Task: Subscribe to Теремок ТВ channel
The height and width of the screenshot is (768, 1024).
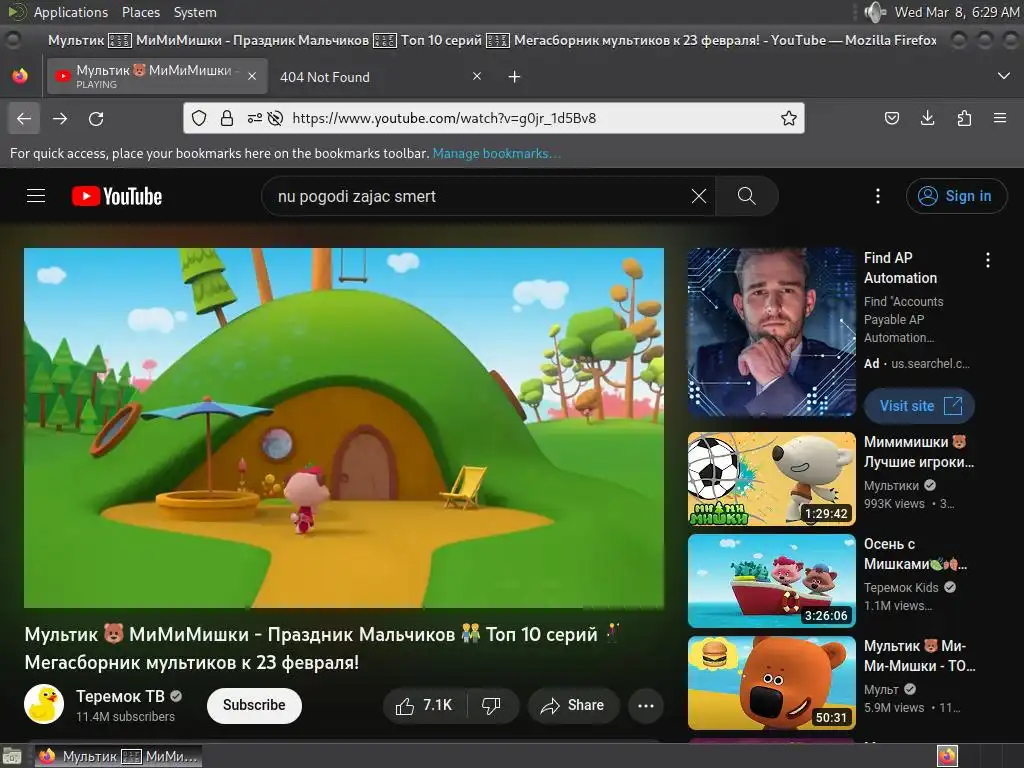Action: coord(254,705)
